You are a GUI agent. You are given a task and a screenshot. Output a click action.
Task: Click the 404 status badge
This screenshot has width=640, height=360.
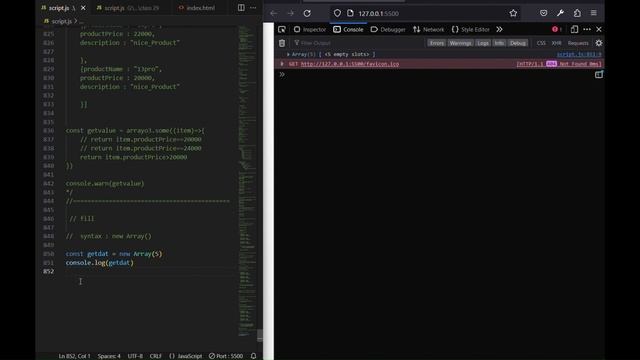(551, 64)
